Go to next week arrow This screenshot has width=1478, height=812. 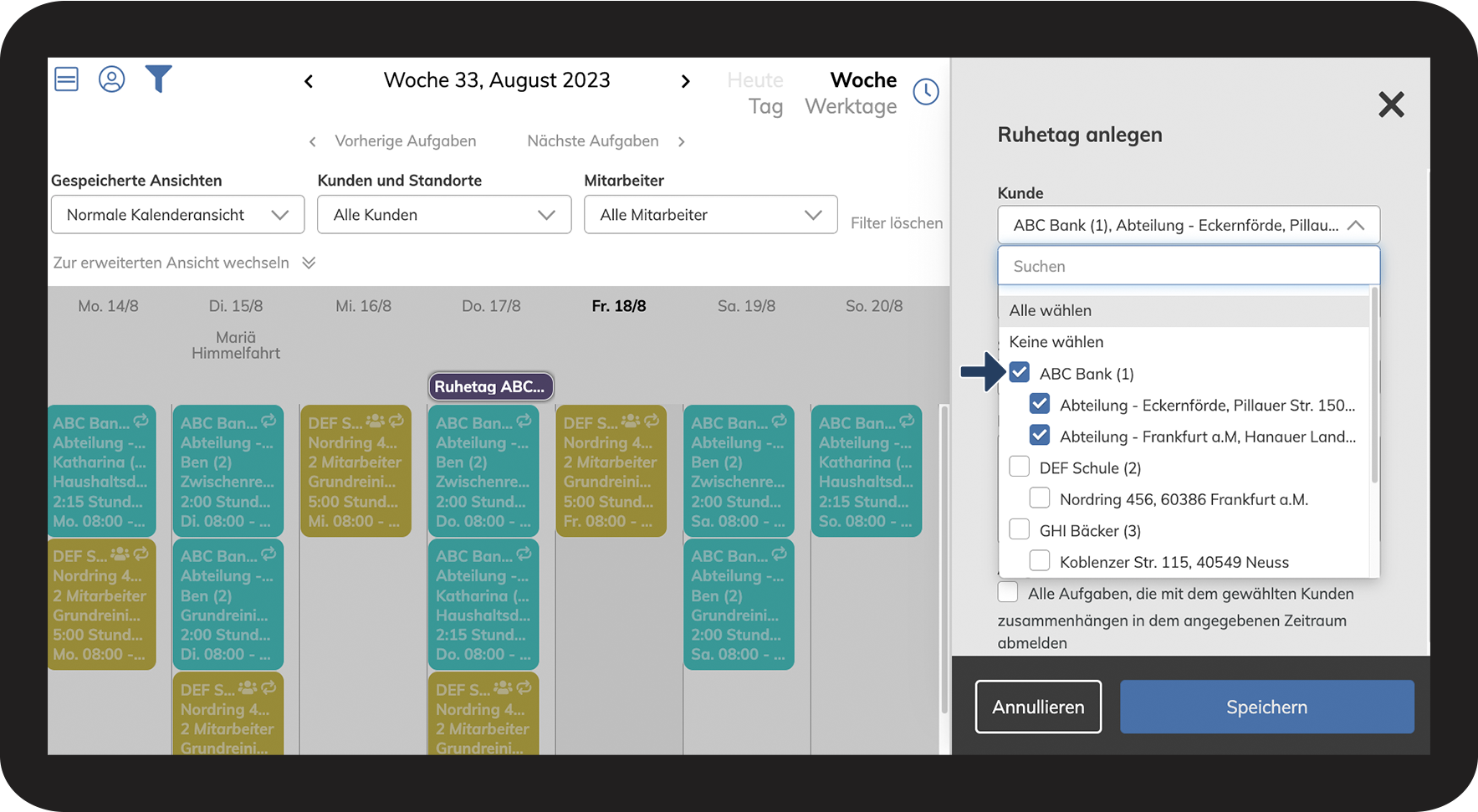coord(686,81)
